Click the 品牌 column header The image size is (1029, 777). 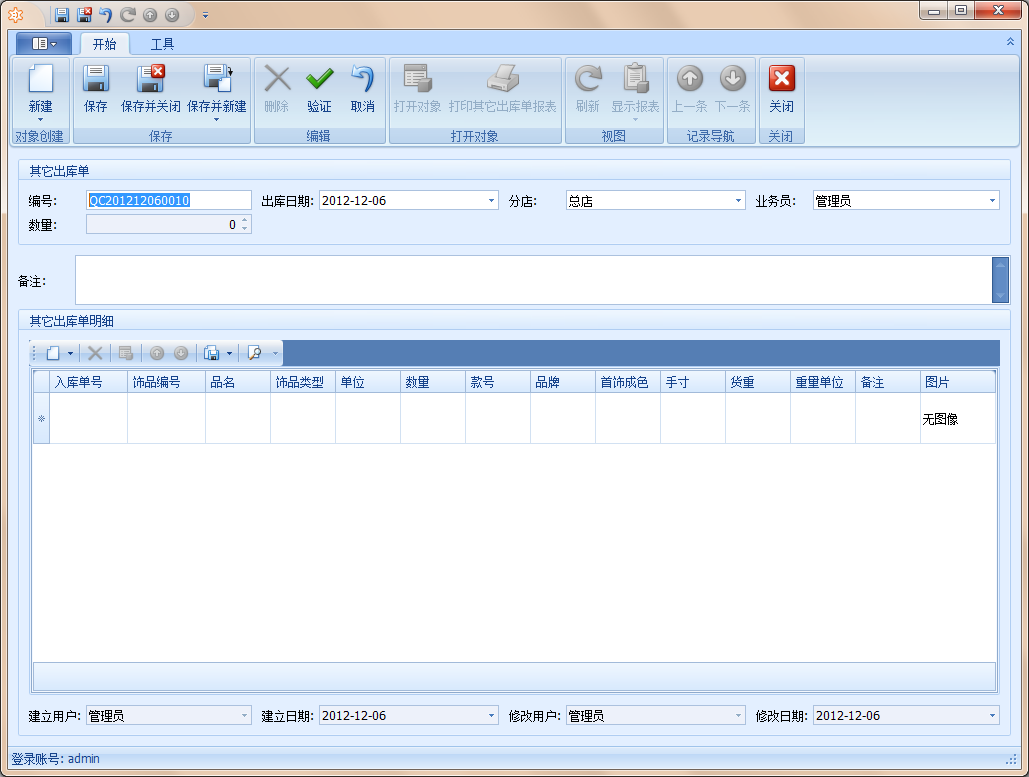coord(563,382)
